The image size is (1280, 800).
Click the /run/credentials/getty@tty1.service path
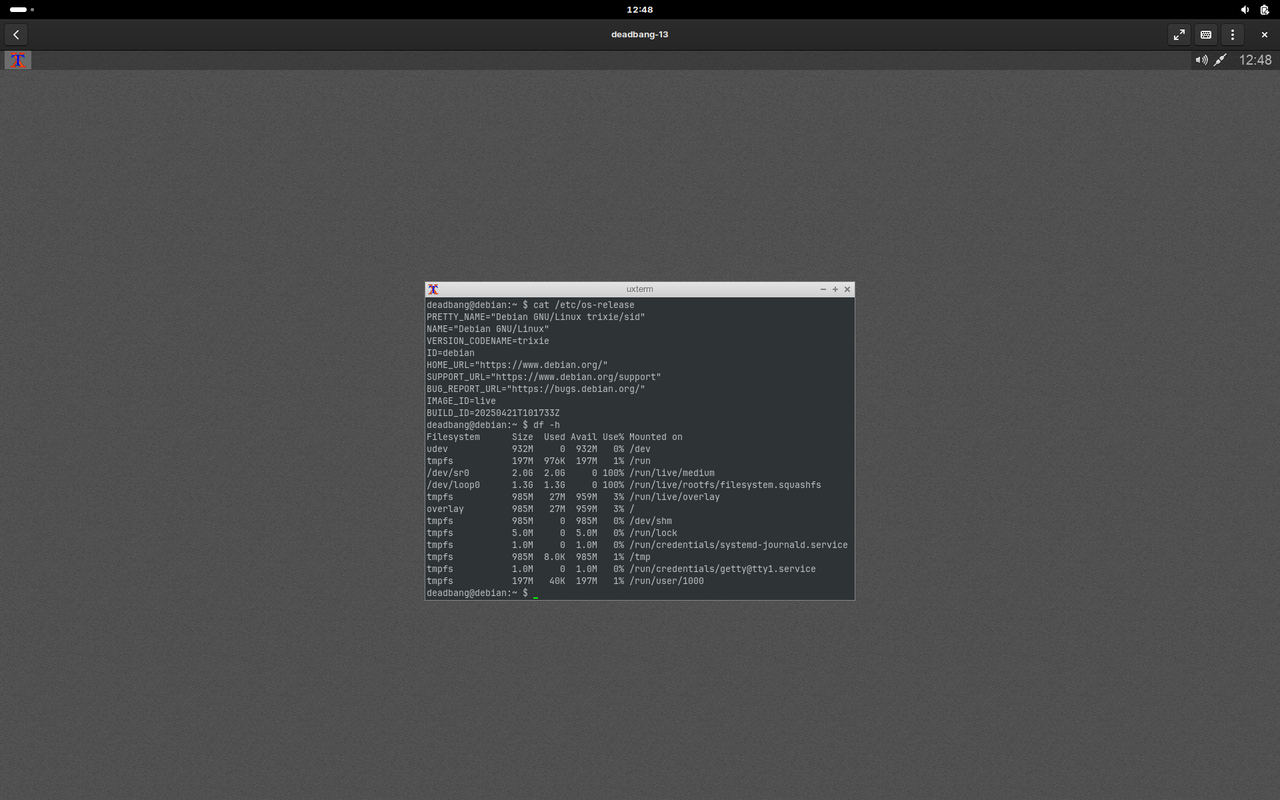point(723,569)
